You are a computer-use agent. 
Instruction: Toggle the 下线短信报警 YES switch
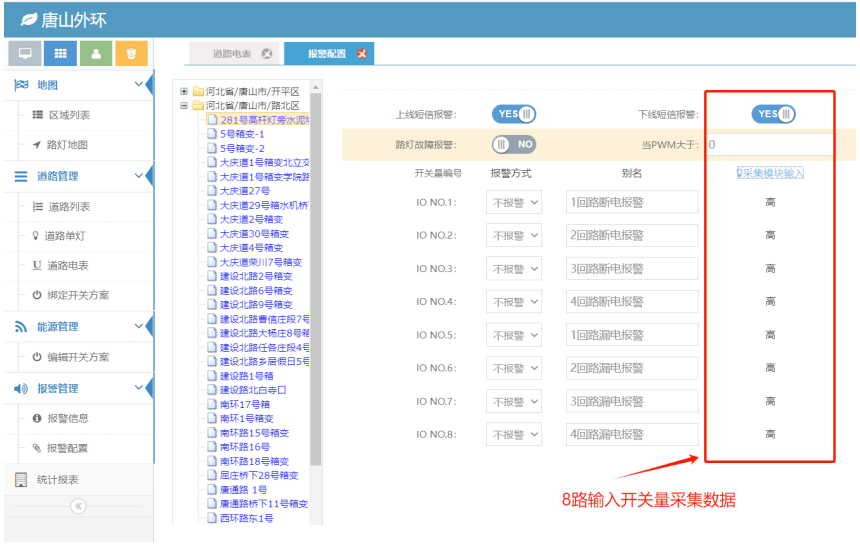[773, 114]
